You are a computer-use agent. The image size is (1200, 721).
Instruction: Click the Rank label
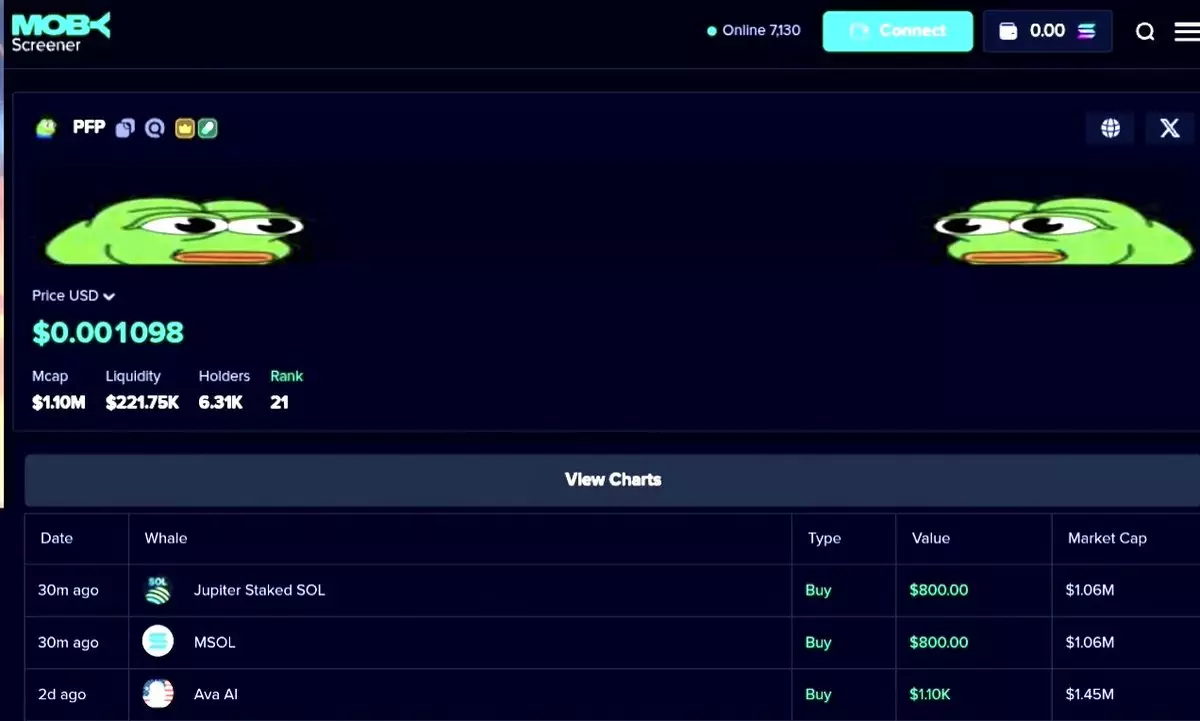286,376
